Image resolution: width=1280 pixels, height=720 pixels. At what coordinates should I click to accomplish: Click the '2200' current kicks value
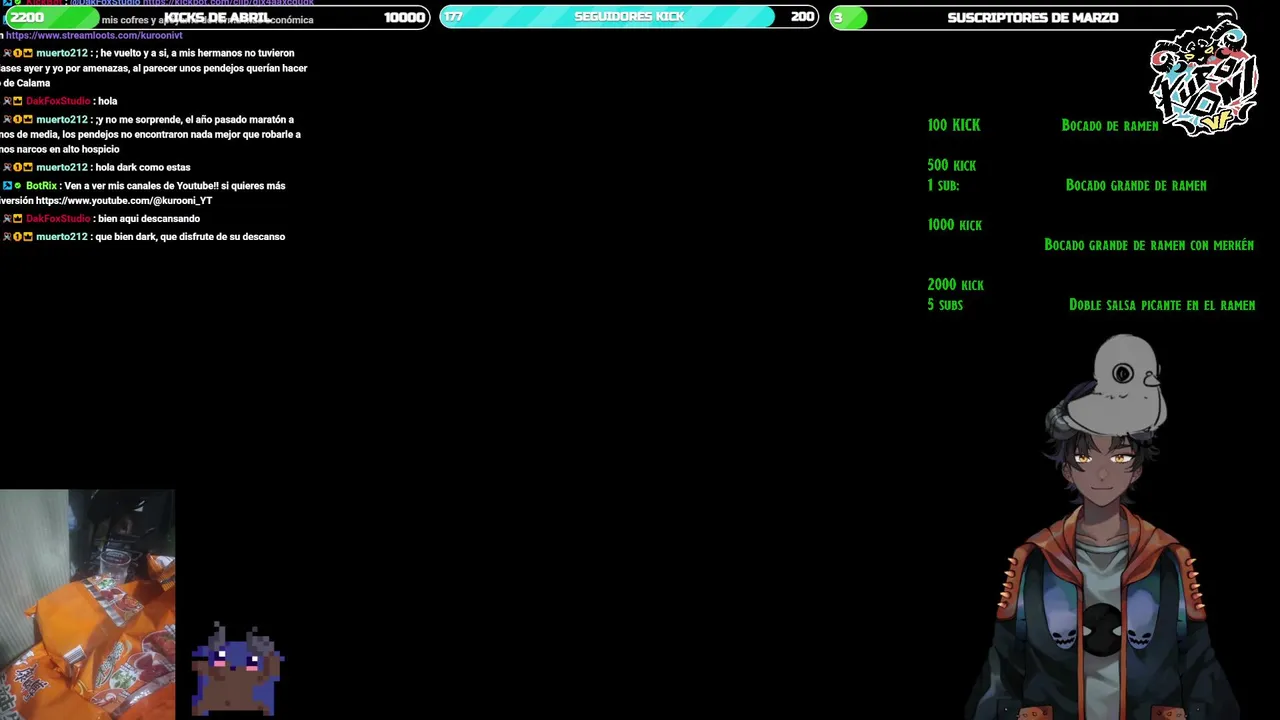point(27,17)
